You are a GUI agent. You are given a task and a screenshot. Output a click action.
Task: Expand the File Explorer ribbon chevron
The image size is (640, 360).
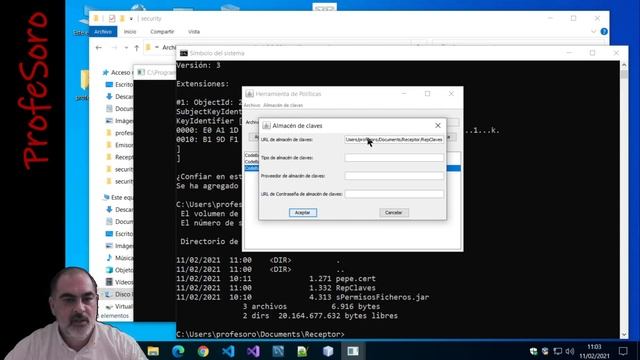[x=593, y=31]
